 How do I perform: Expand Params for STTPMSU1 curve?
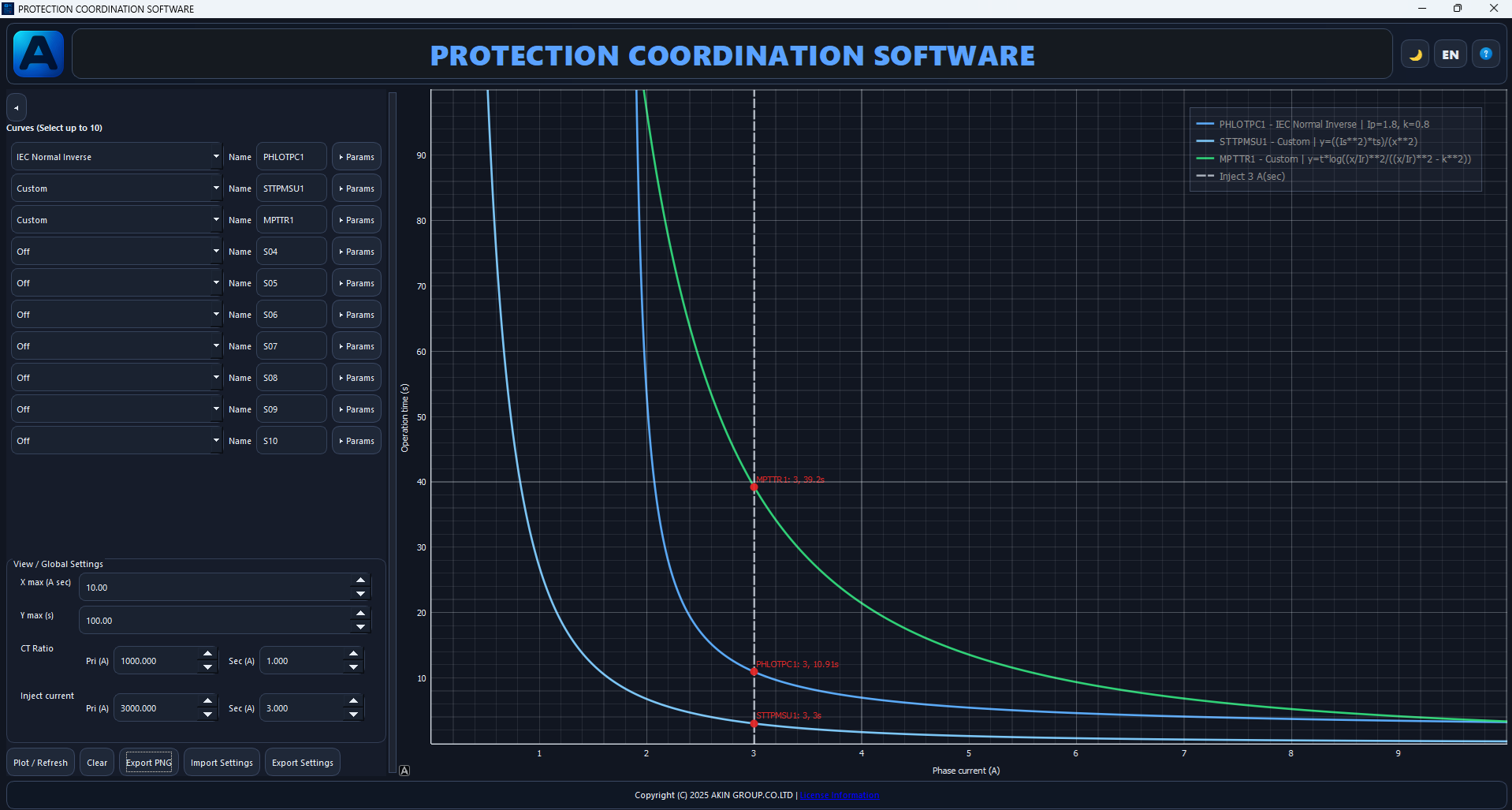[x=356, y=189]
